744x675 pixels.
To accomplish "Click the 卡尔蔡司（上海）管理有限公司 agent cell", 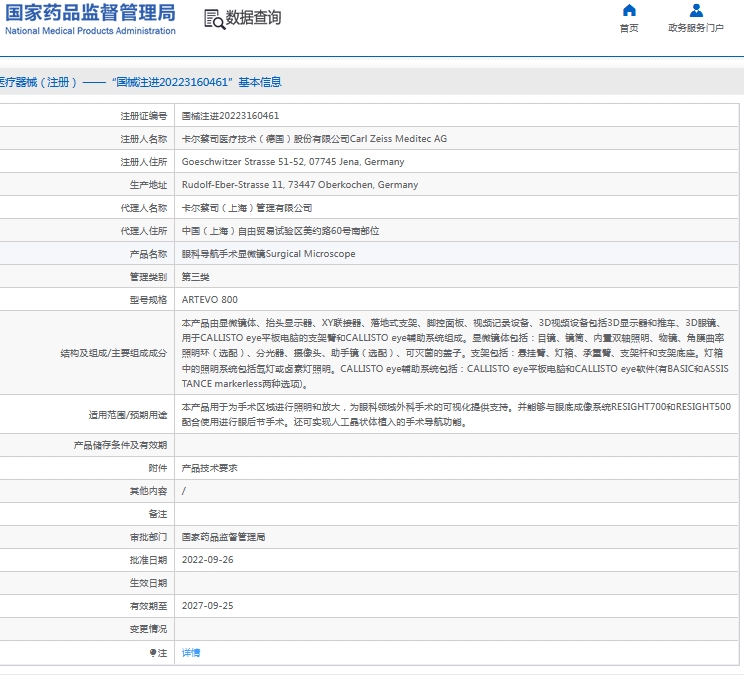I will [x=246, y=208].
